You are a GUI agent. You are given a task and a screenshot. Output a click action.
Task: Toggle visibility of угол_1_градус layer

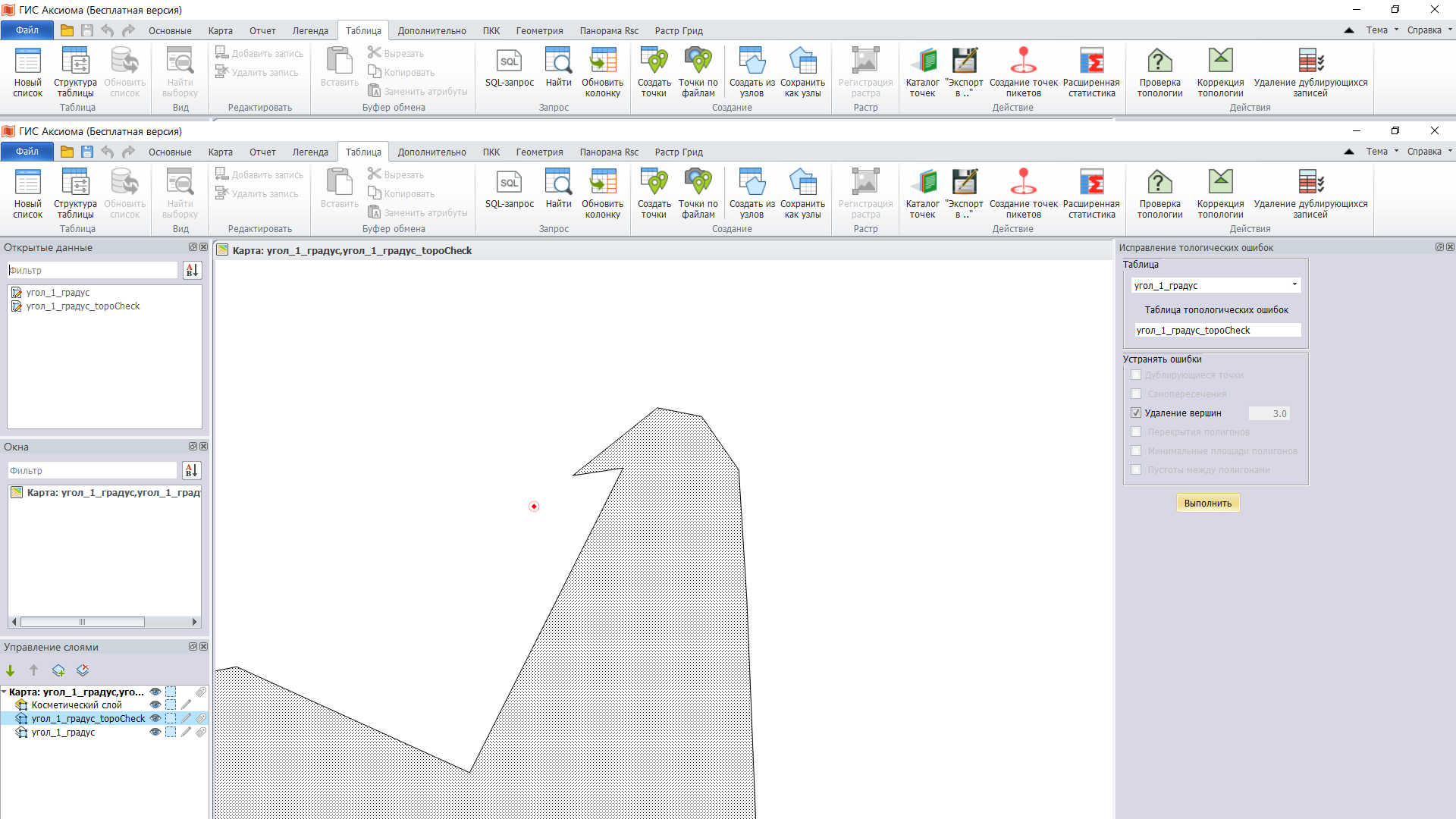click(155, 732)
